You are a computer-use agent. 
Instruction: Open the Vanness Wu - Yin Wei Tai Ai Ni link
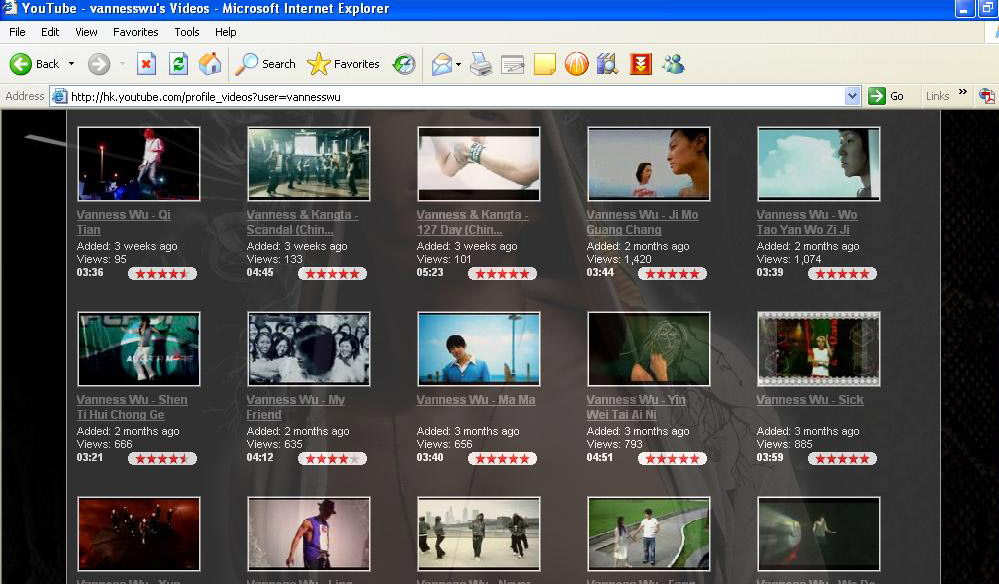pos(636,407)
